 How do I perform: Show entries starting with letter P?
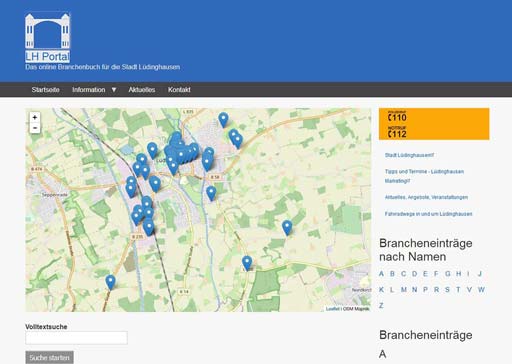[x=425, y=290]
